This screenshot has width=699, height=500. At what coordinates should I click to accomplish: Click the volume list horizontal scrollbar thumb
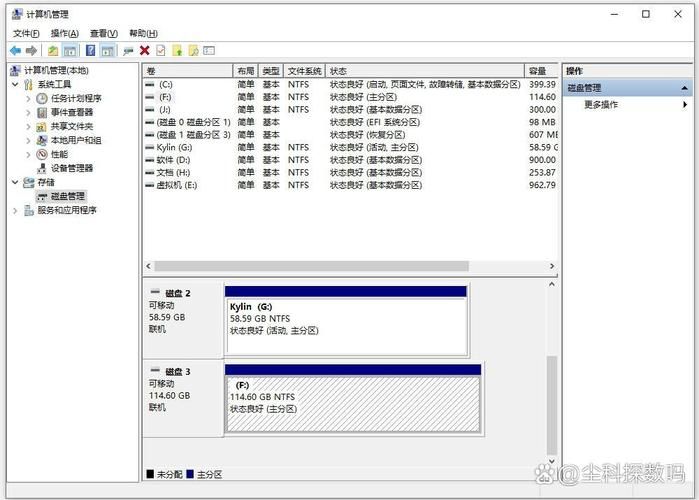pos(311,266)
